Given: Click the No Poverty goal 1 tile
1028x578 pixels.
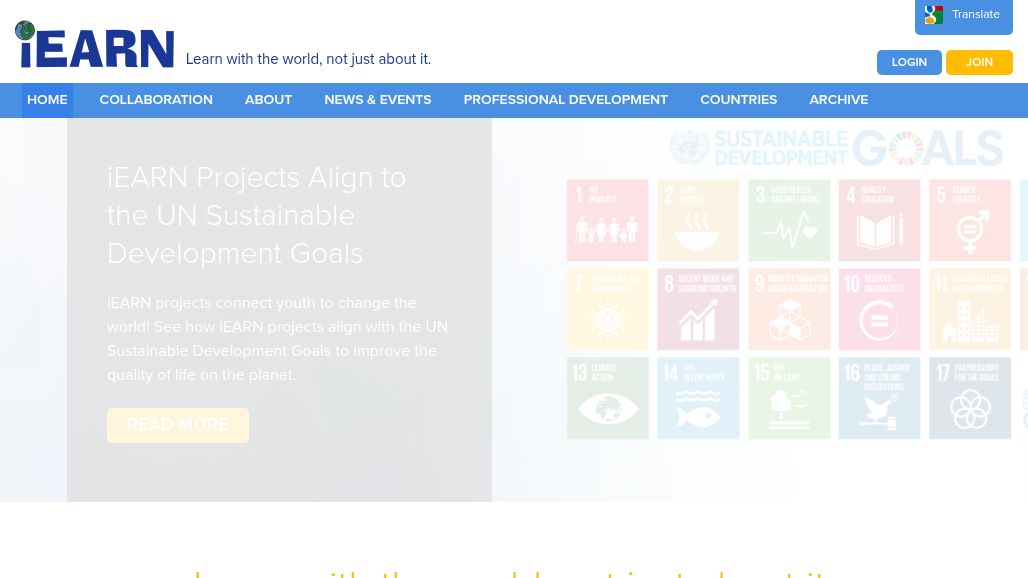Looking at the screenshot, I should point(607,220).
